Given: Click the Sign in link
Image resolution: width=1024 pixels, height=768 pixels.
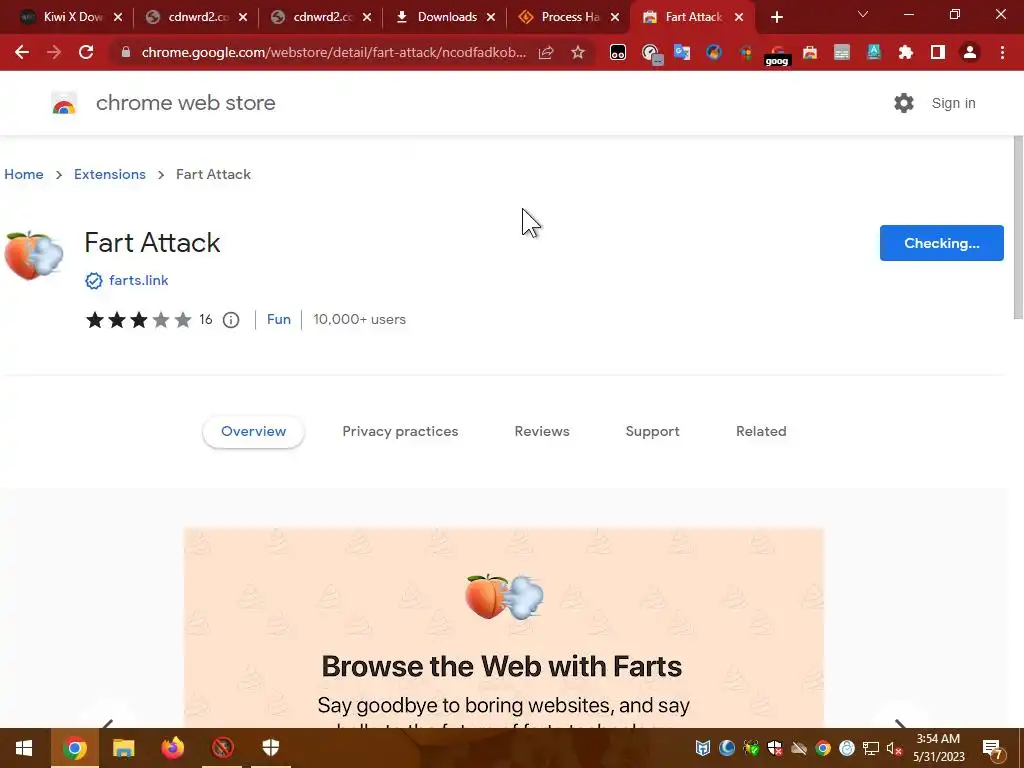Looking at the screenshot, I should point(953,103).
